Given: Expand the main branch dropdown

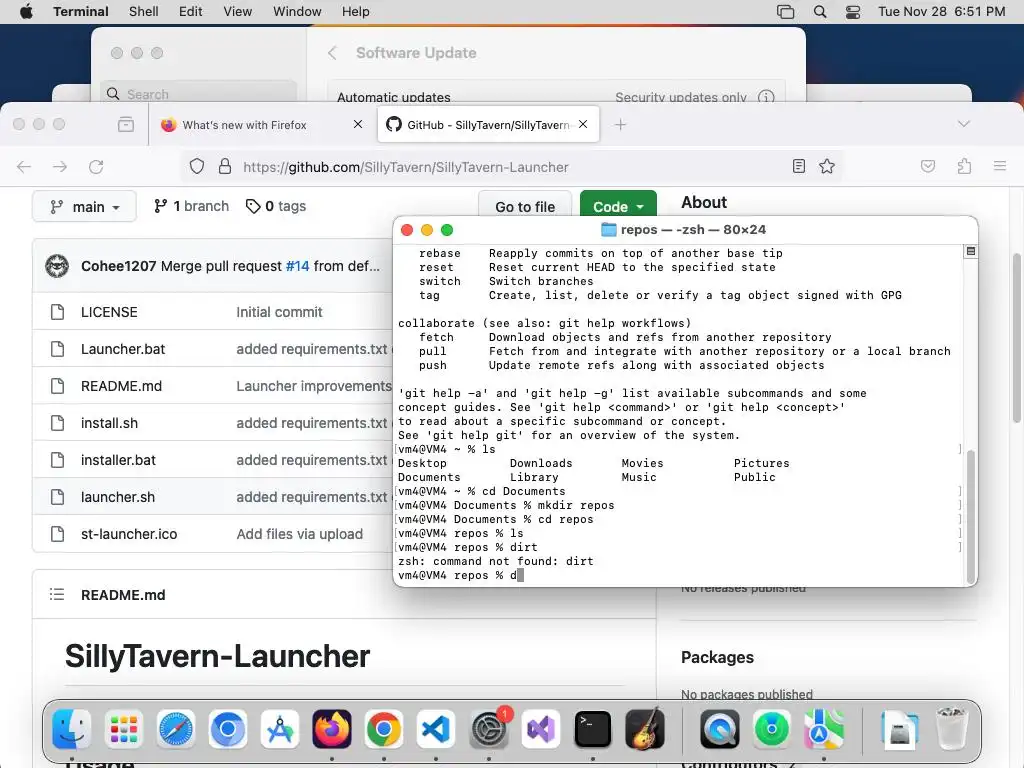Looking at the screenshot, I should pyautogui.click(x=84, y=206).
